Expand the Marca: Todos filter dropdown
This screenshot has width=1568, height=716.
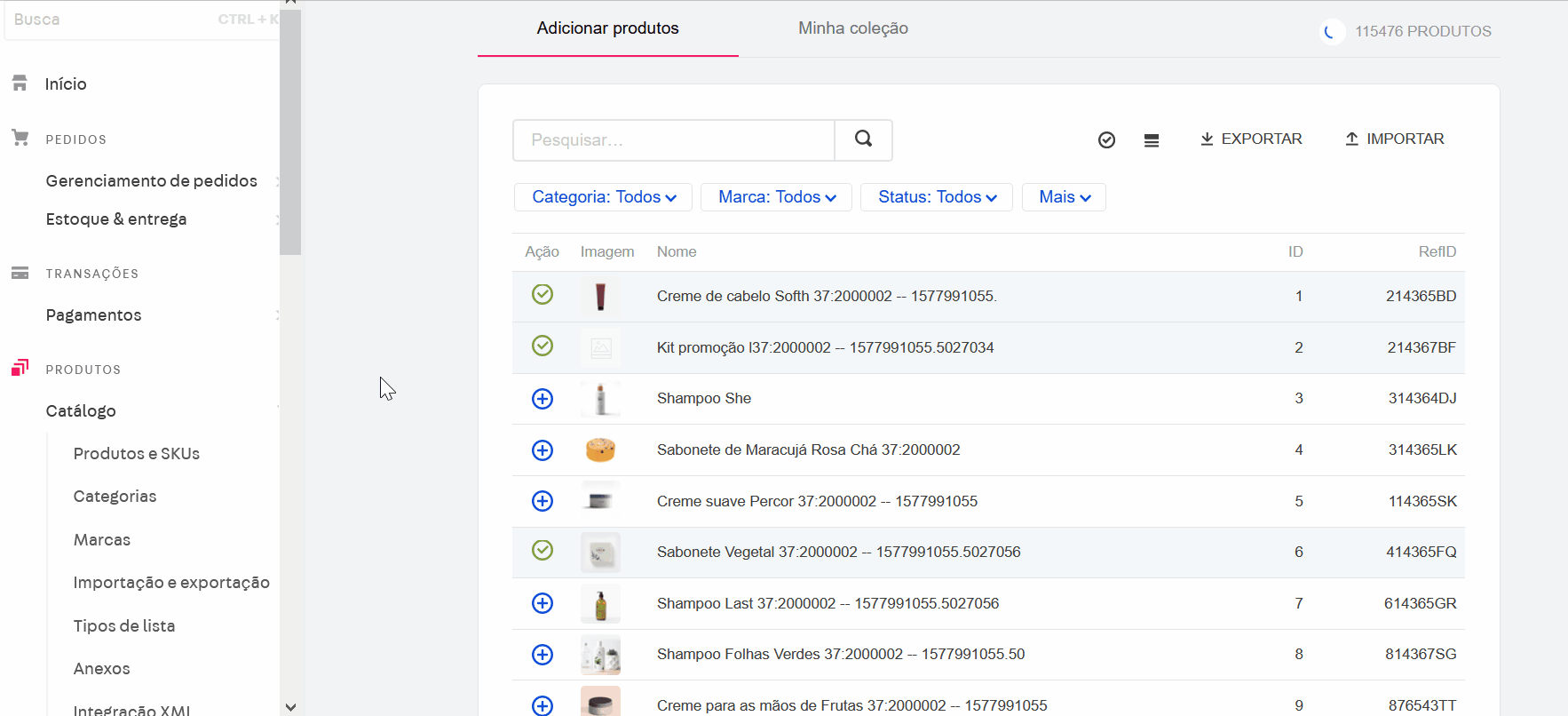click(776, 197)
